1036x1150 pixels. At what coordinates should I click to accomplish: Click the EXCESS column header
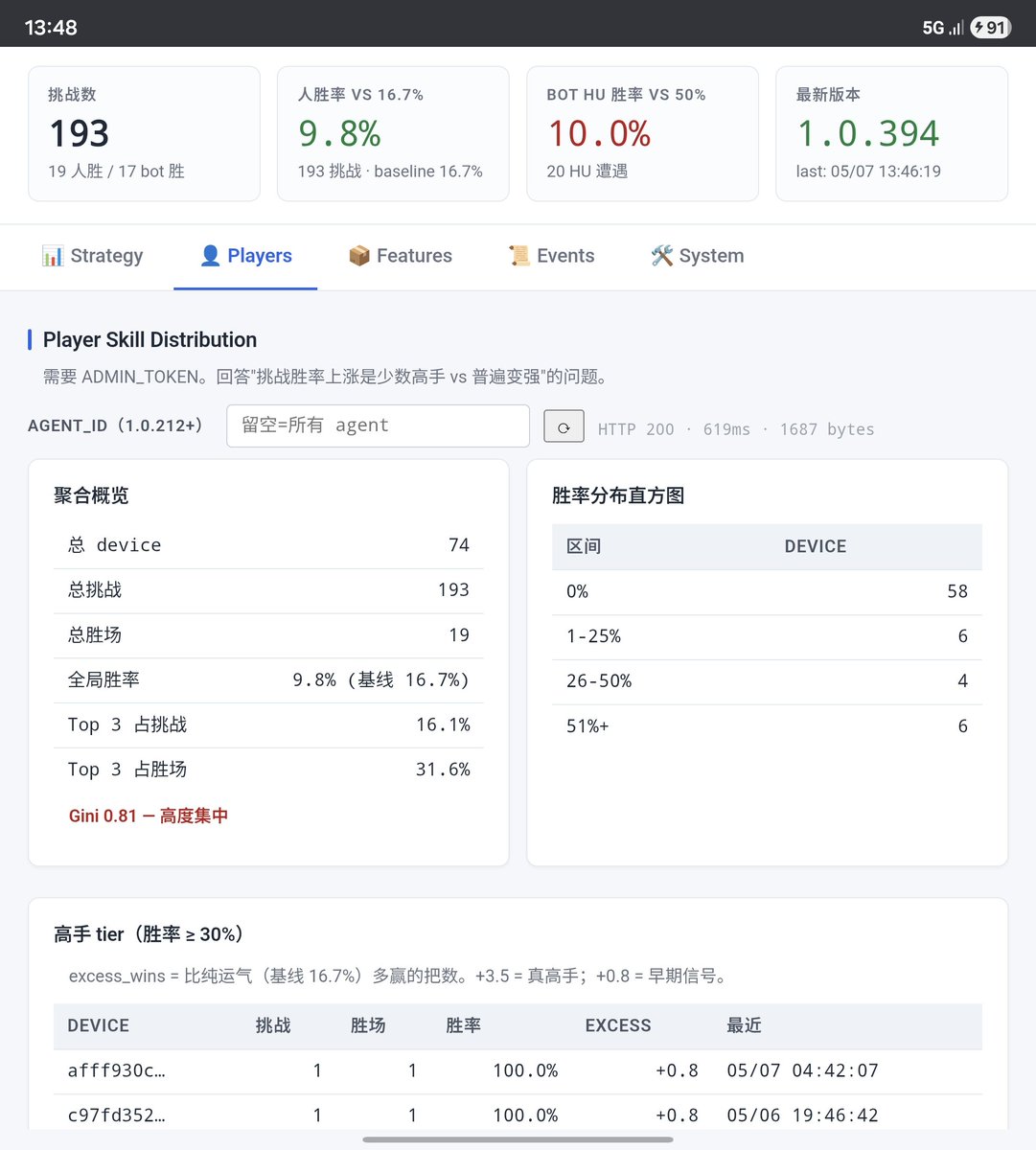pos(618,1025)
